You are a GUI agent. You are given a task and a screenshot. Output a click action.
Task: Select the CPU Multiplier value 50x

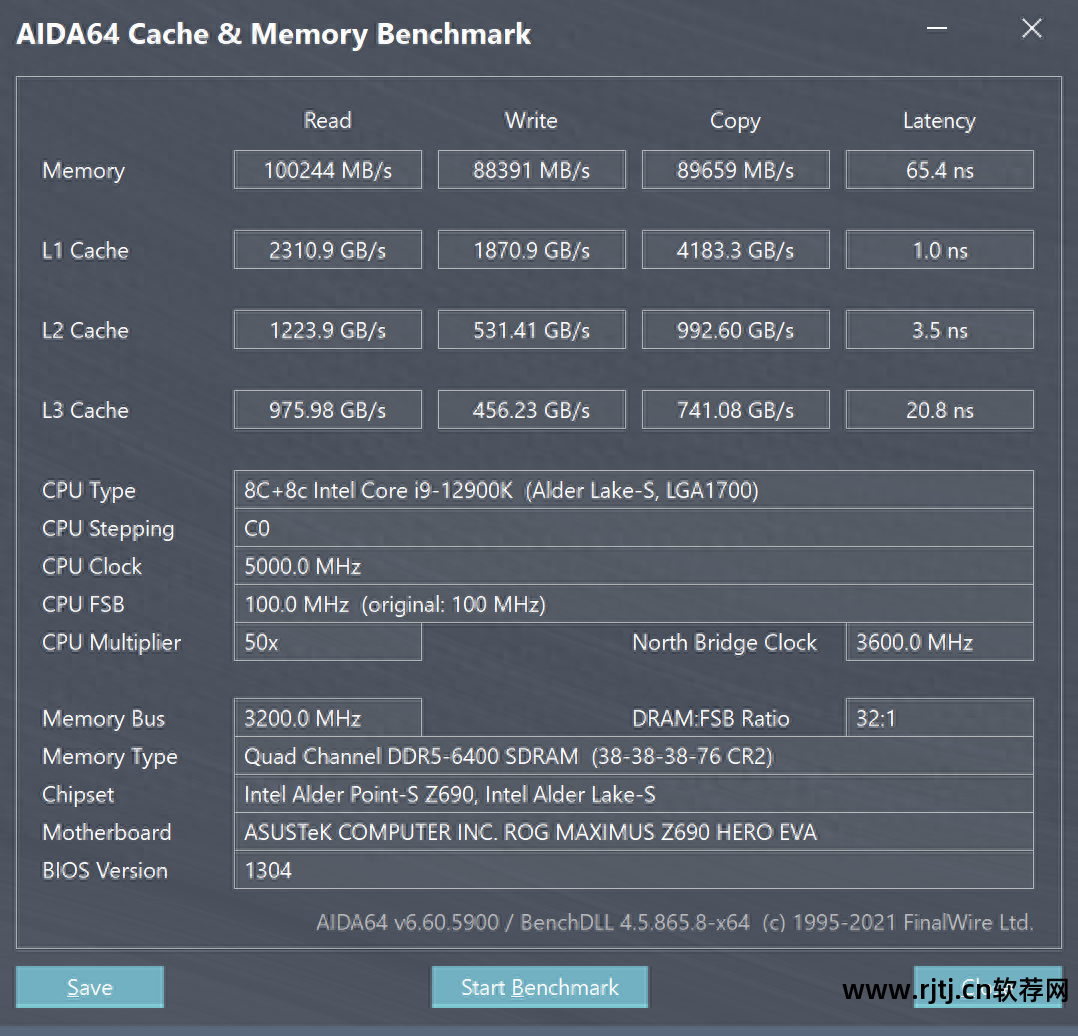[328, 642]
